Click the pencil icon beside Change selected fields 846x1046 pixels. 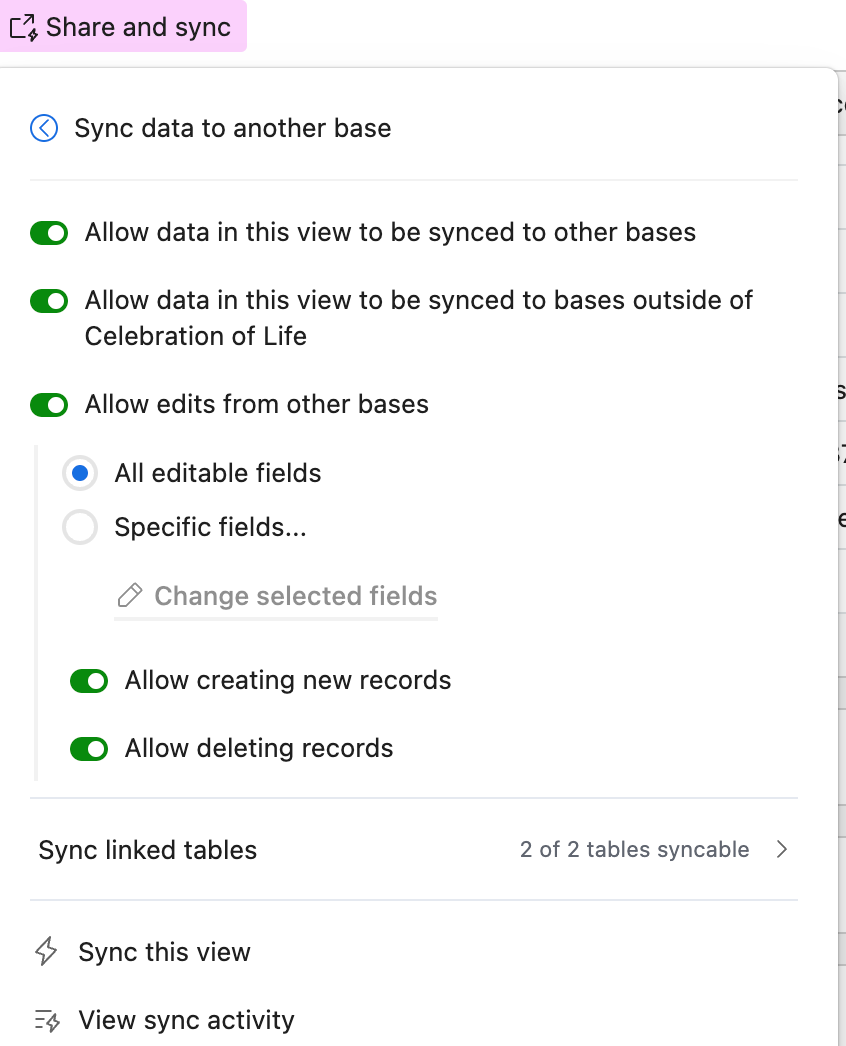[129, 596]
